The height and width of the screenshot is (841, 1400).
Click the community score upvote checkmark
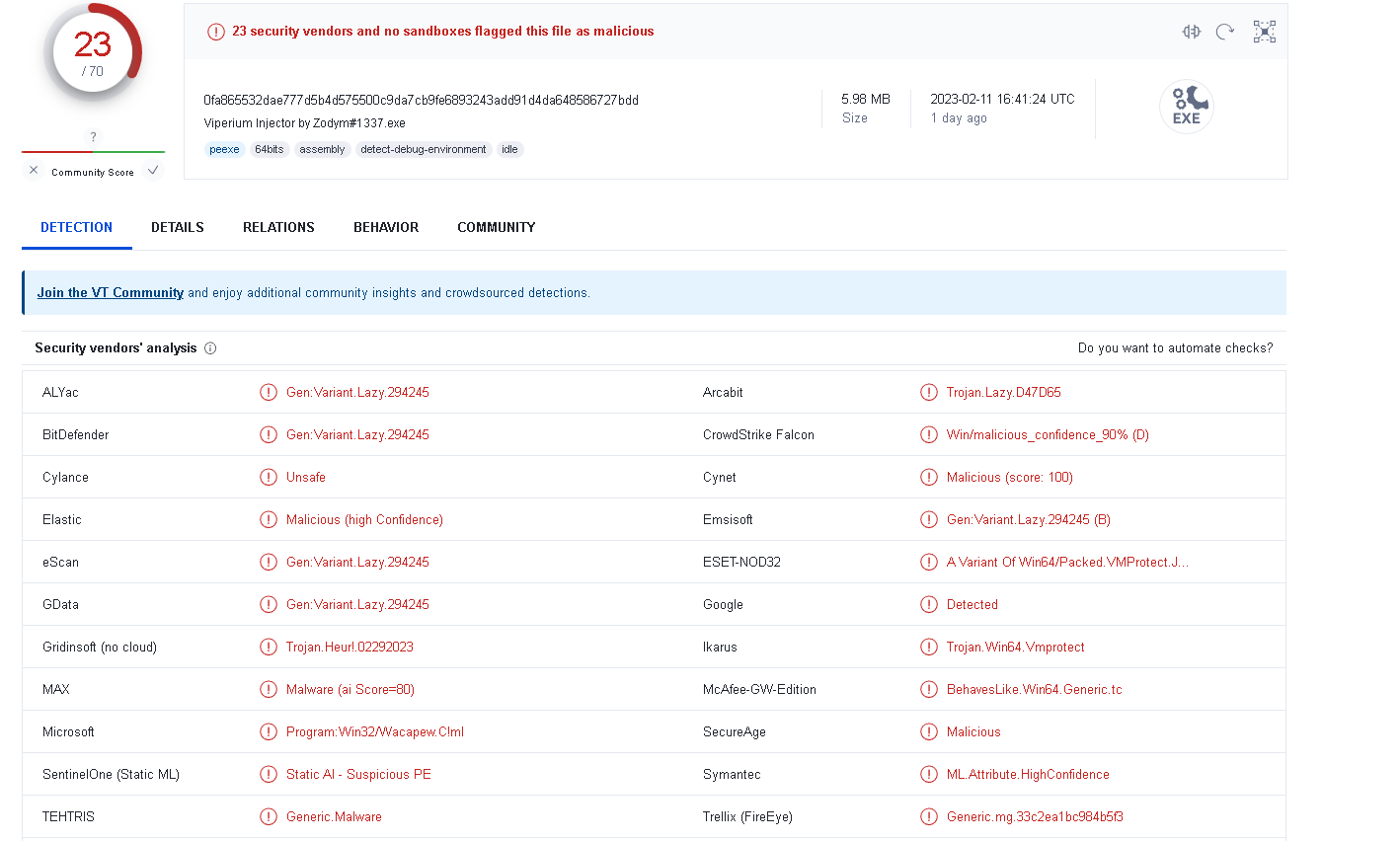(153, 171)
